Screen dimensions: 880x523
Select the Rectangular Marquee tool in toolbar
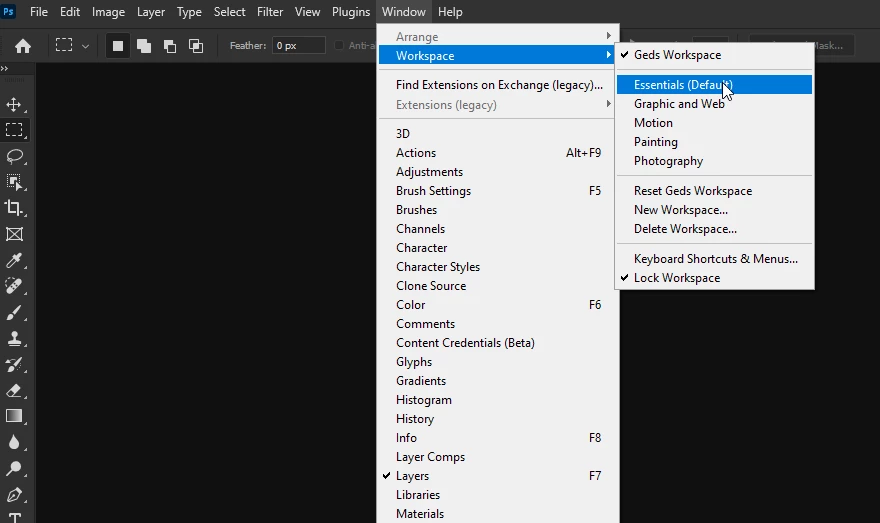pos(14,130)
